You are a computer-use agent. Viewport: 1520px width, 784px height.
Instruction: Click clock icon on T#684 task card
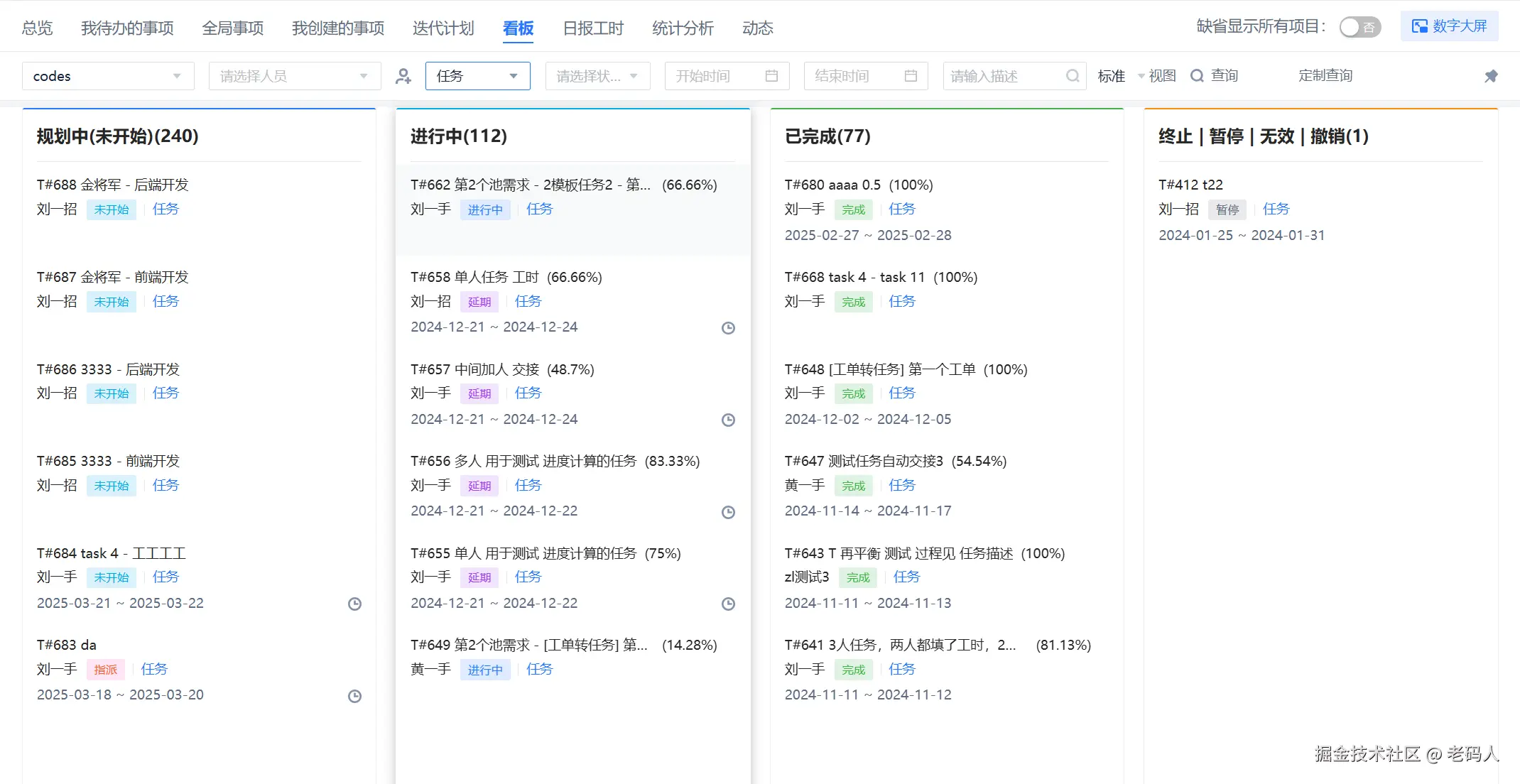tap(354, 604)
